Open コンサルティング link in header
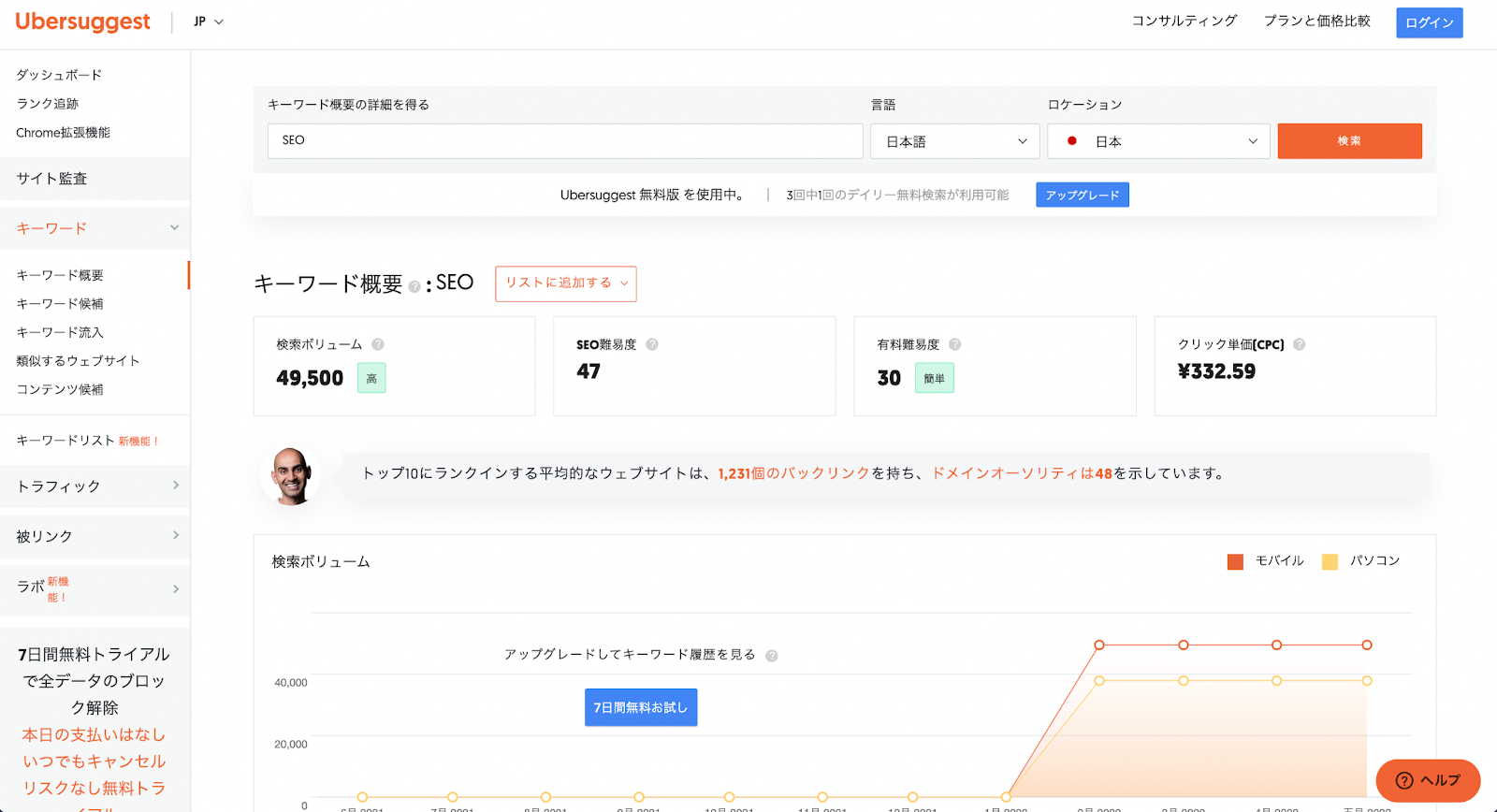Screen dimensions: 1497x812 click(x=1185, y=21)
